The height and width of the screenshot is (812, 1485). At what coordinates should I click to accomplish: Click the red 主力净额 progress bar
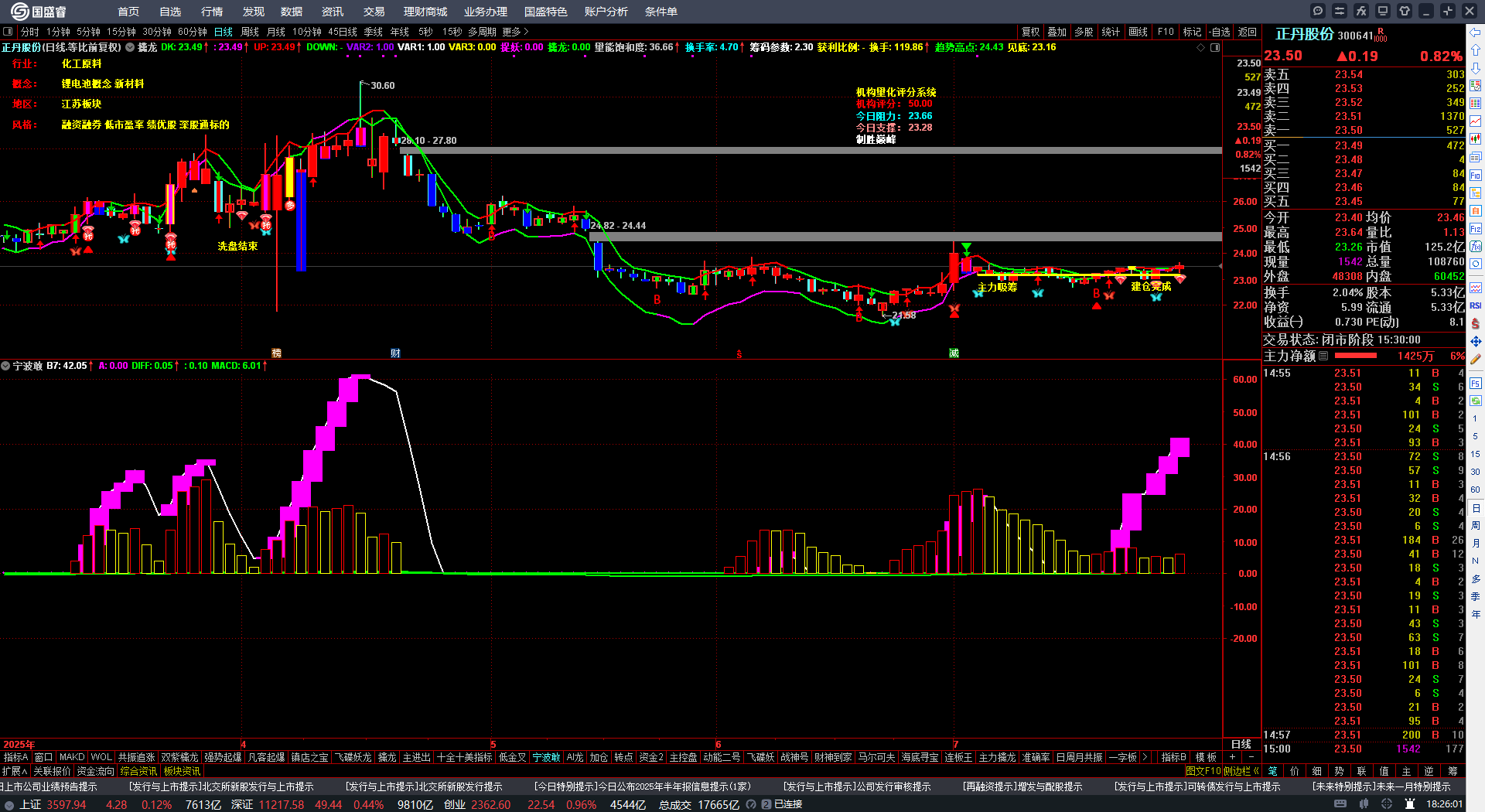(1356, 356)
